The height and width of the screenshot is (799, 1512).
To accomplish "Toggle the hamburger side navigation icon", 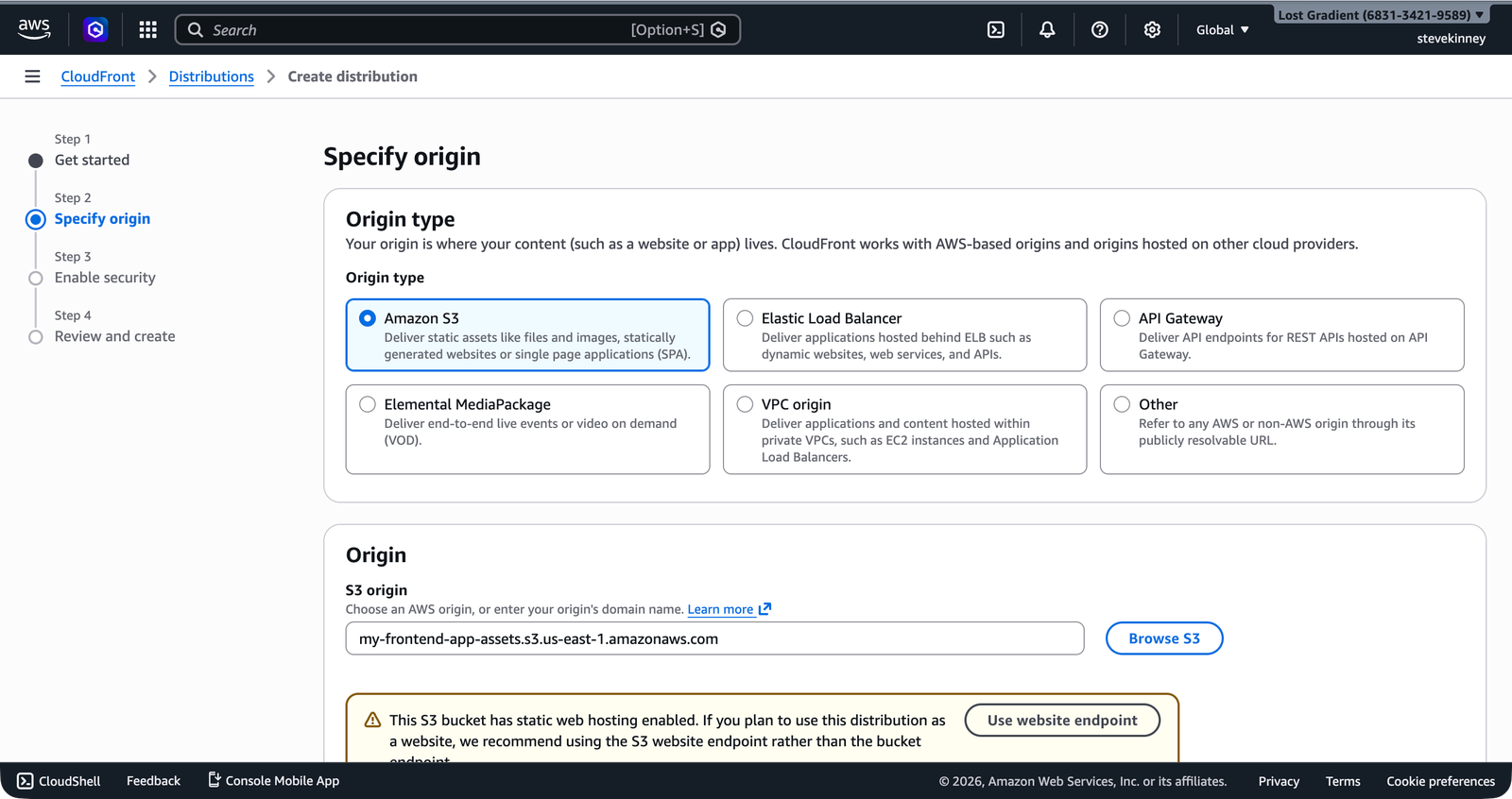I will point(32,76).
